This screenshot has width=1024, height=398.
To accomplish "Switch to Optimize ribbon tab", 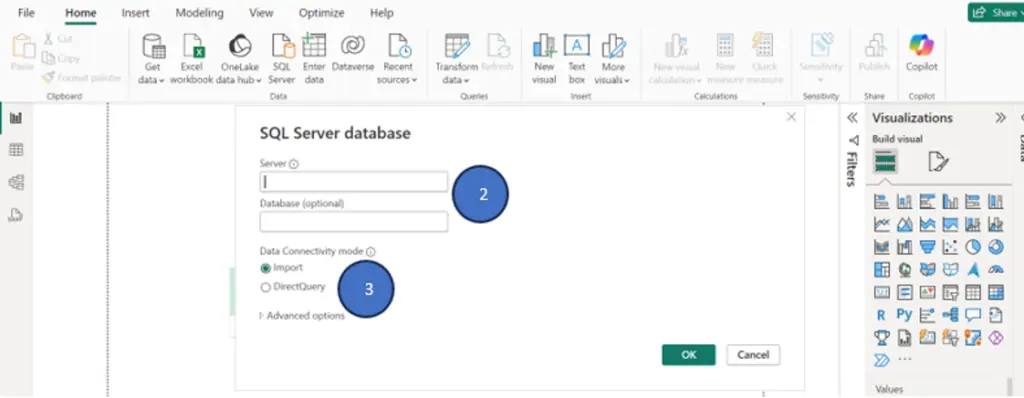I will pos(321,13).
